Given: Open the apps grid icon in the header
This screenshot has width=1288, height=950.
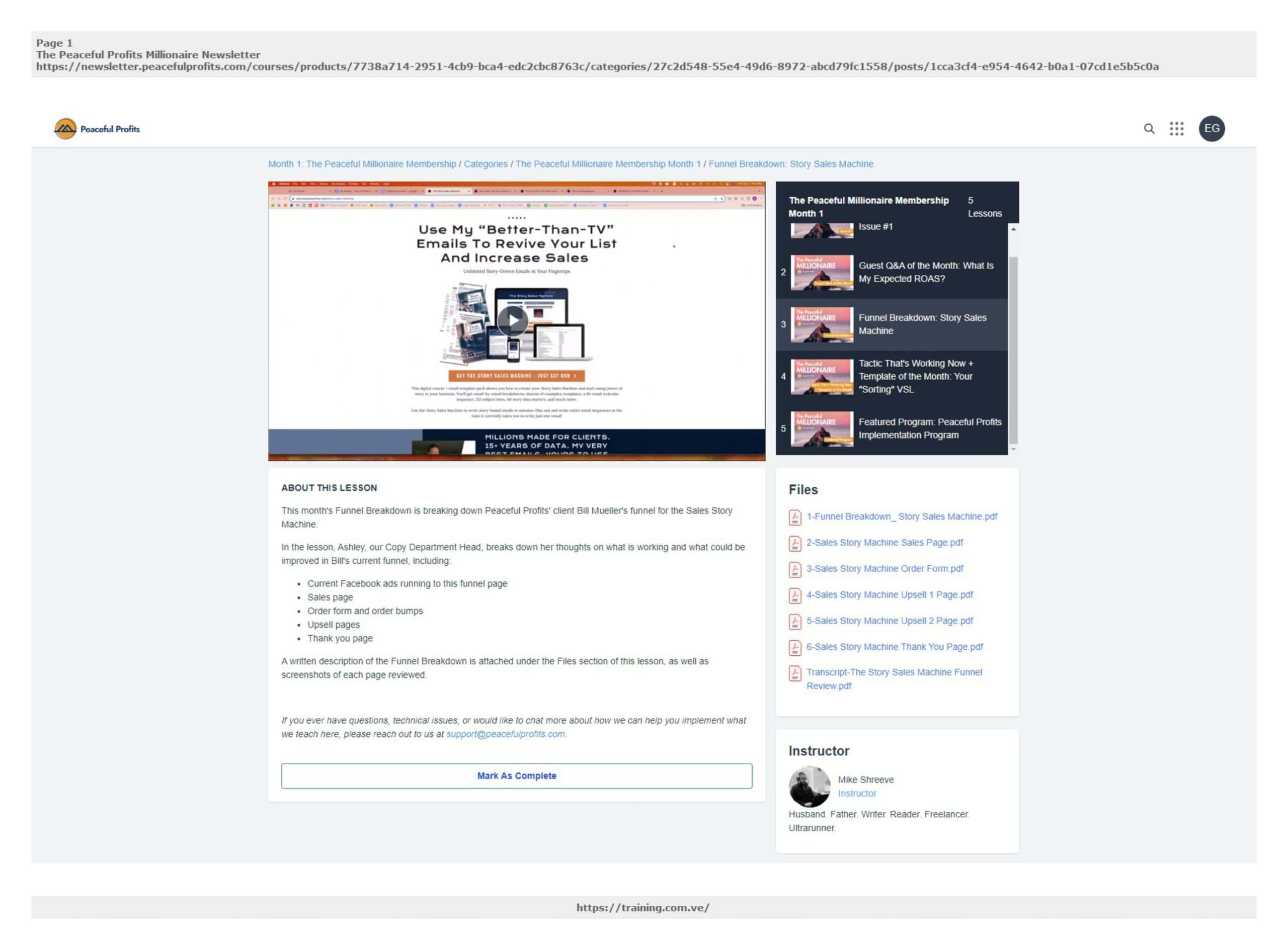Looking at the screenshot, I should coord(1177,129).
